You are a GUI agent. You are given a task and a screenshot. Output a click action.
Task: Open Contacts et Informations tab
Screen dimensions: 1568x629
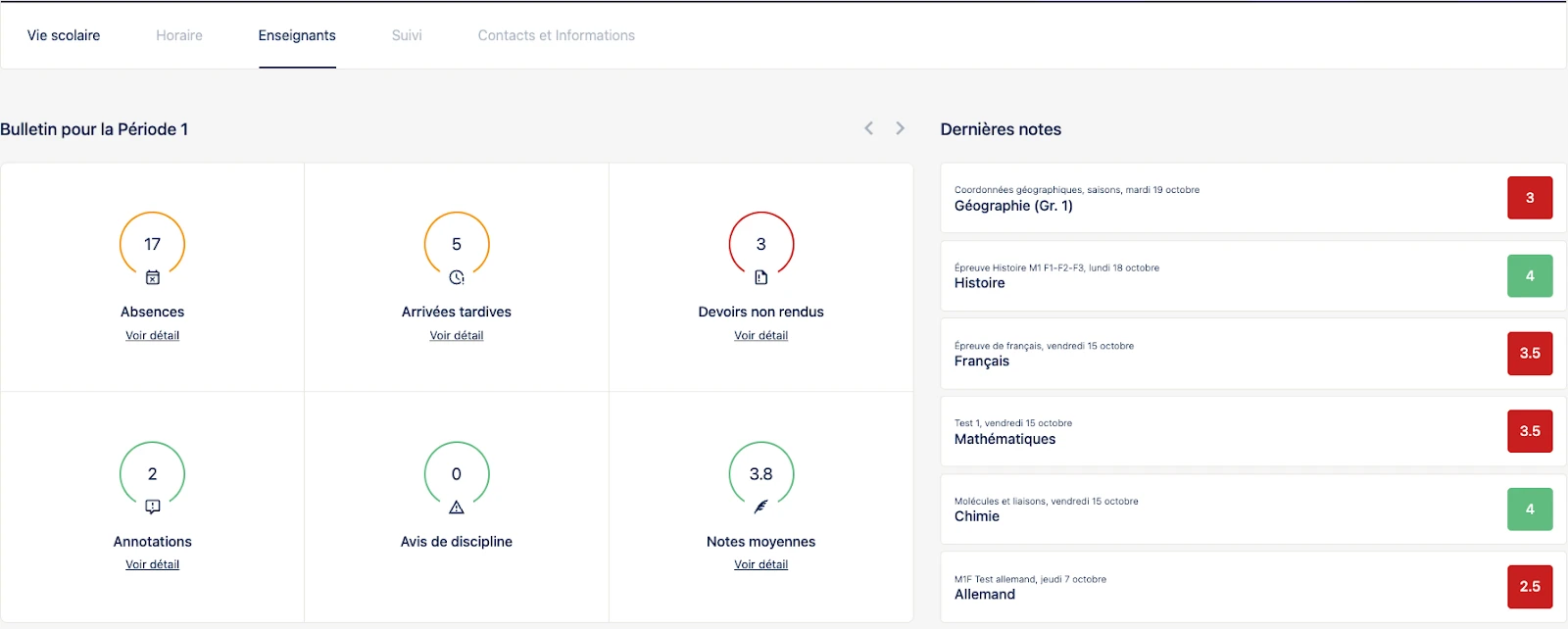(x=556, y=35)
